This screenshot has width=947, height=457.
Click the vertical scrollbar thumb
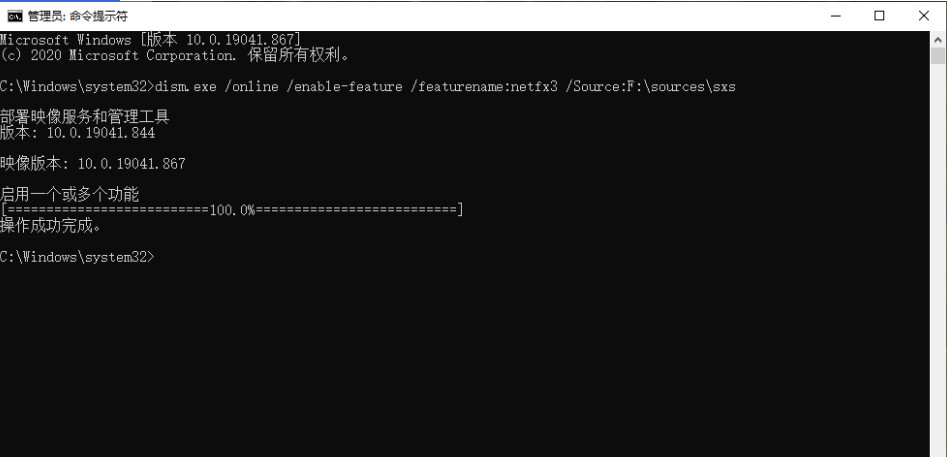937,56
